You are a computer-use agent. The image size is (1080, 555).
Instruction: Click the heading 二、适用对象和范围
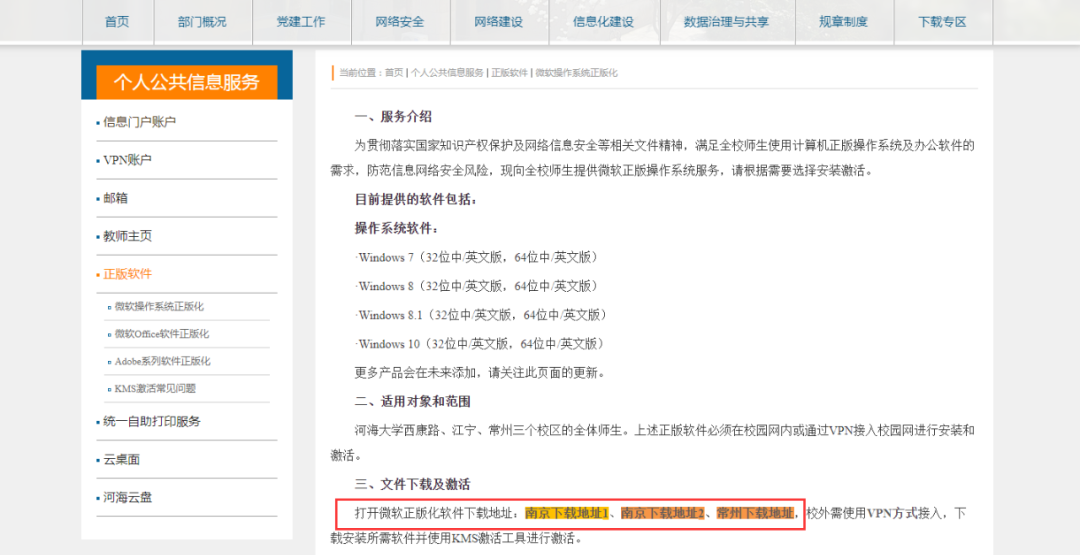point(412,401)
